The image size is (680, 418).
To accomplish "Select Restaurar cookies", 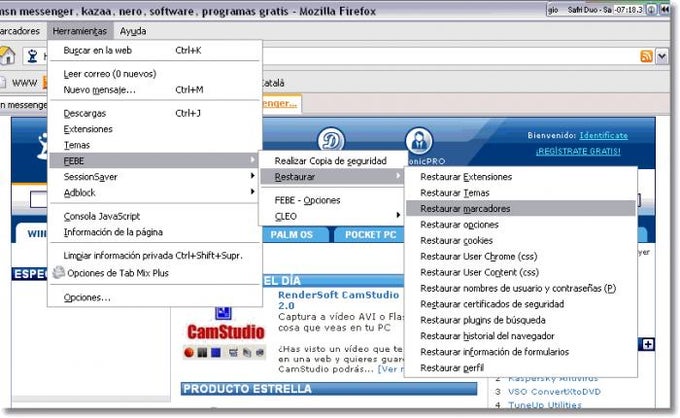I will coord(520,241).
